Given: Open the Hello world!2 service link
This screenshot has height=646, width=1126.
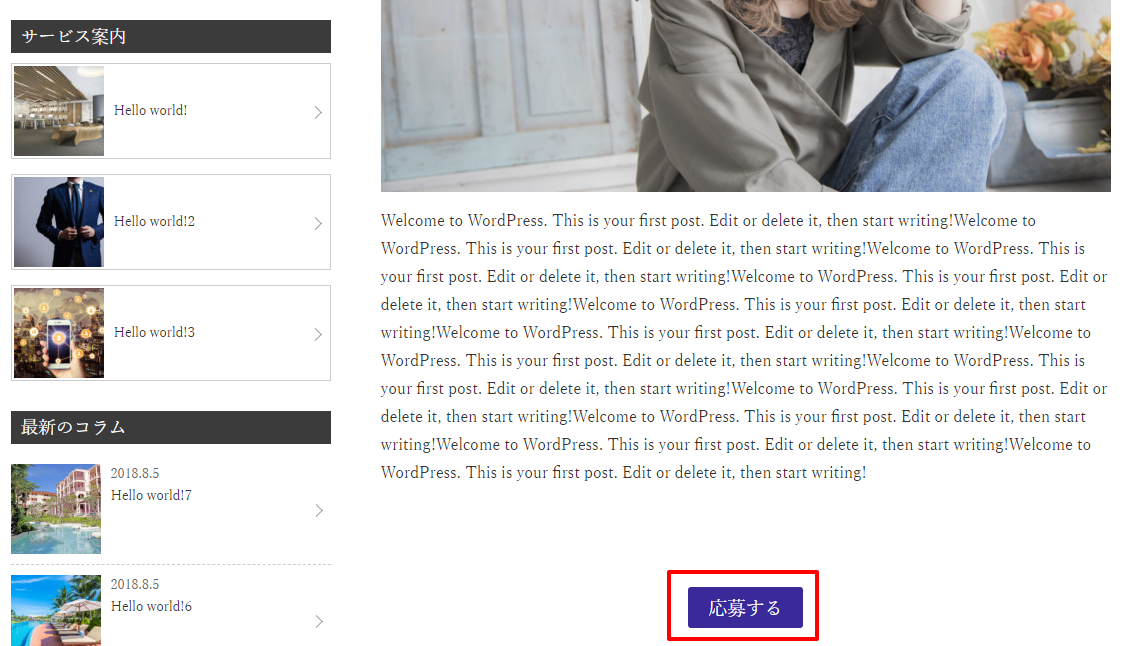Looking at the screenshot, I should 154,222.
